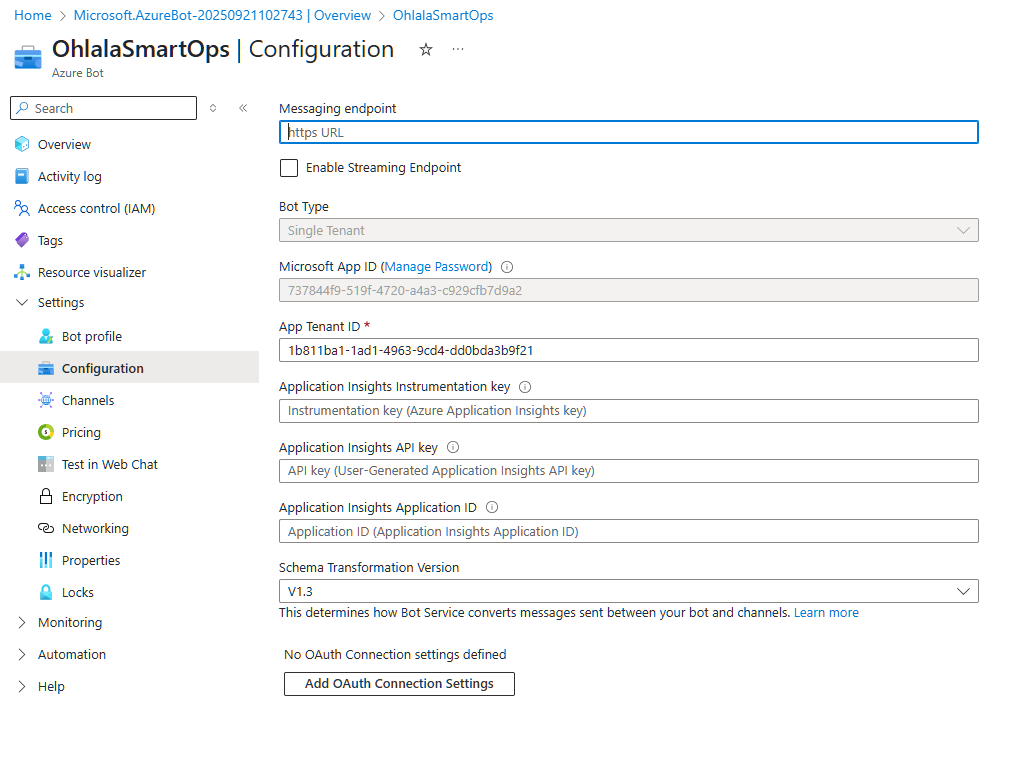Click Add OAuth Connection Settings button

coord(399,684)
